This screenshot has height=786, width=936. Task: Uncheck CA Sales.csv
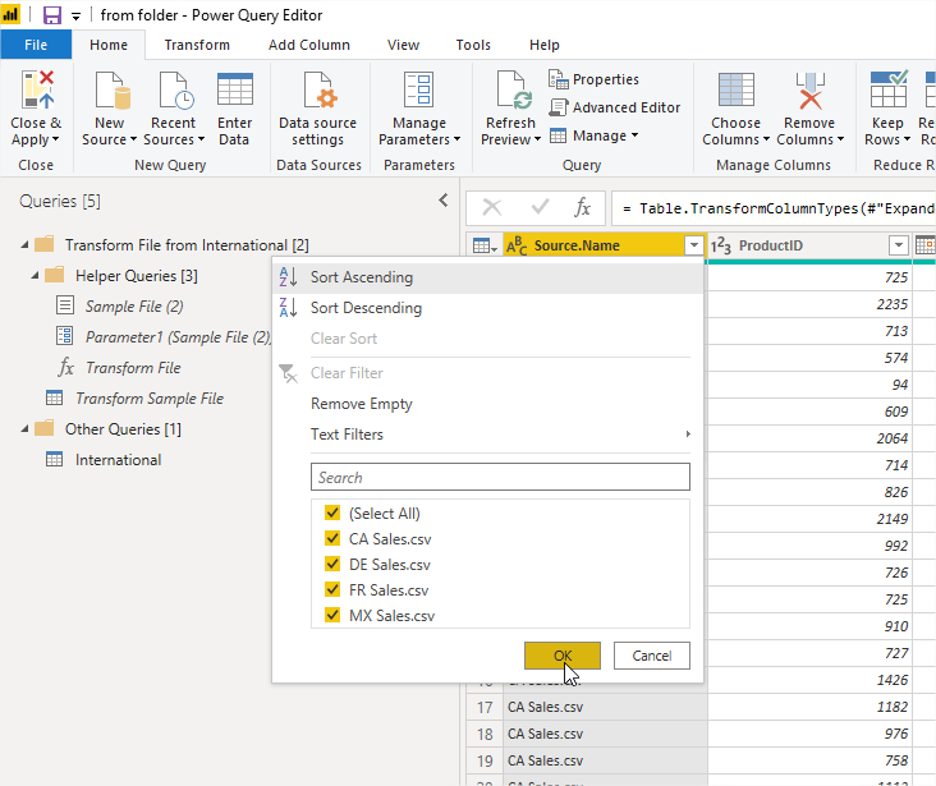tap(332, 538)
